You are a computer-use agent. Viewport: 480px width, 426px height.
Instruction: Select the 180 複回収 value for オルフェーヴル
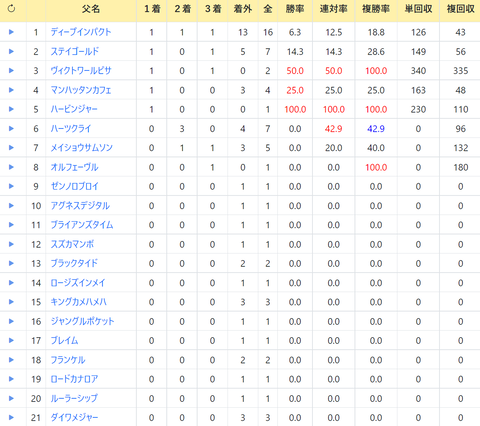[461, 167]
